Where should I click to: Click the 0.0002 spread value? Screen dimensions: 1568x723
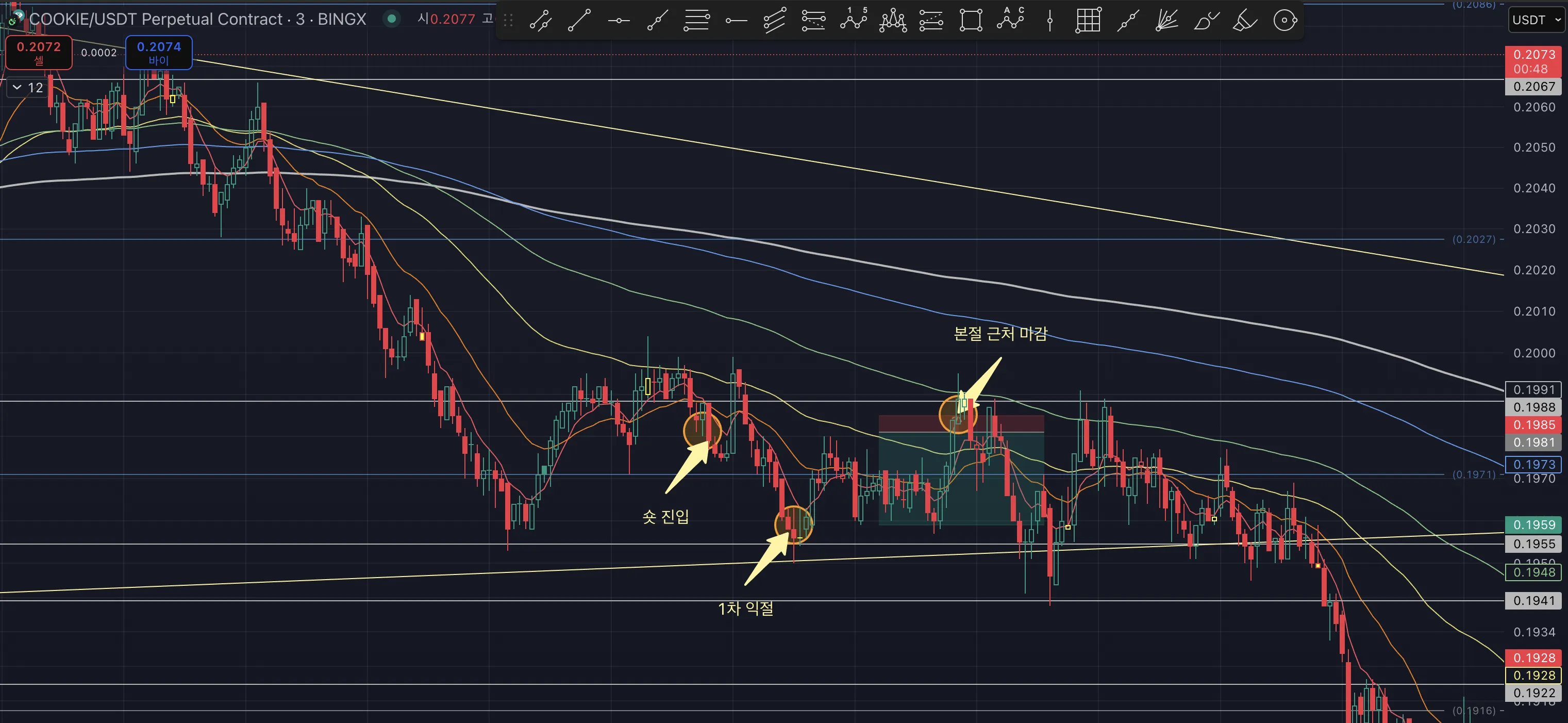(x=98, y=53)
